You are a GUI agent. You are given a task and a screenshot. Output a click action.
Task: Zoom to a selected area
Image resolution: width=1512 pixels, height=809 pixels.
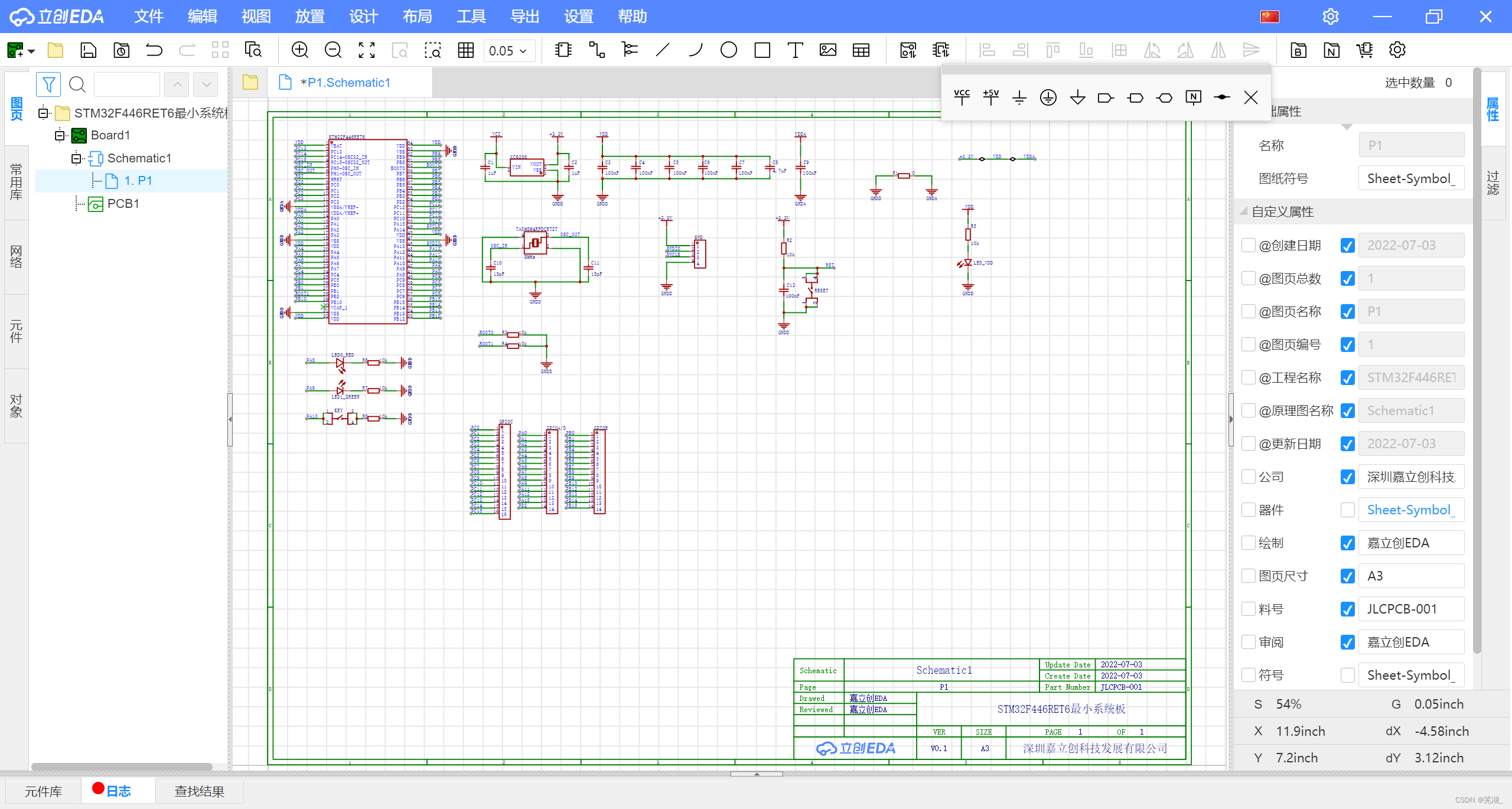(x=433, y=50)
